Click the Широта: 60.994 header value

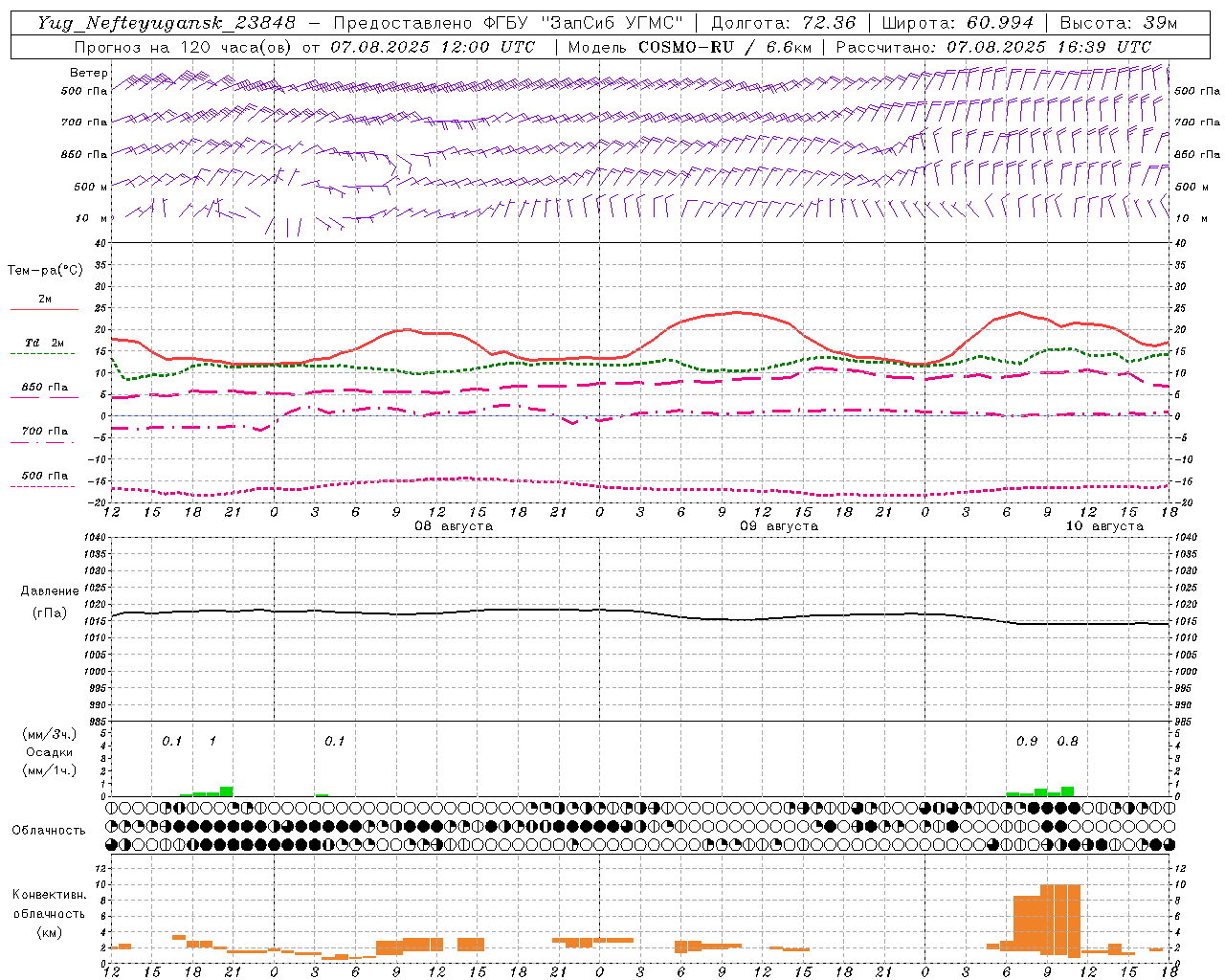958,23
